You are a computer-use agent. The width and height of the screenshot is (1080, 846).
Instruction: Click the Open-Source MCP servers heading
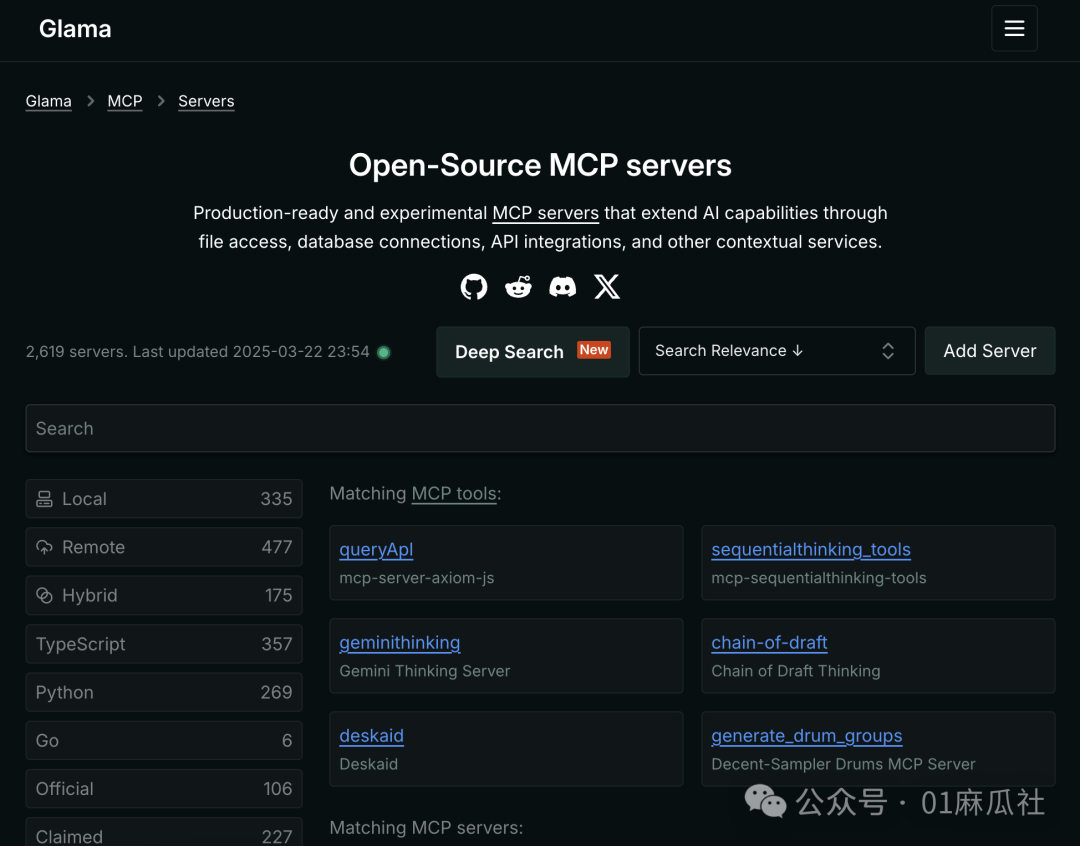click(540, 165)
